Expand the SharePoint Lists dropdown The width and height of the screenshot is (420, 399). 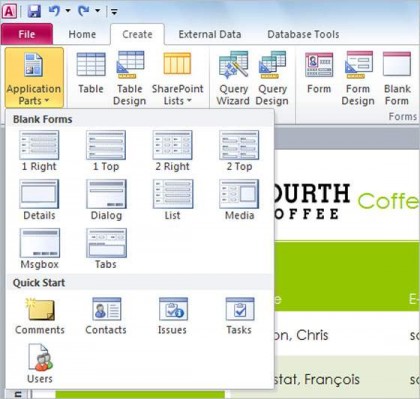coord(177,77)
